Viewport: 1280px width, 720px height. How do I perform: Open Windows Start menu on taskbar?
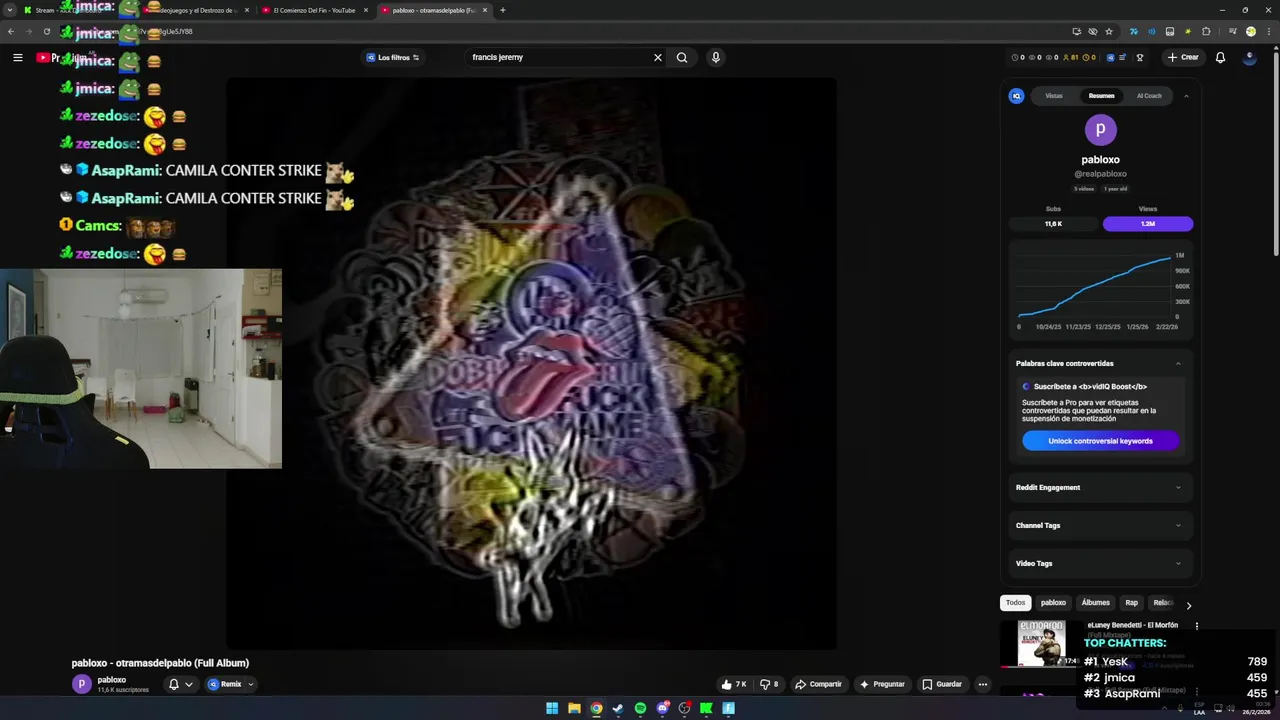(552, 708)
